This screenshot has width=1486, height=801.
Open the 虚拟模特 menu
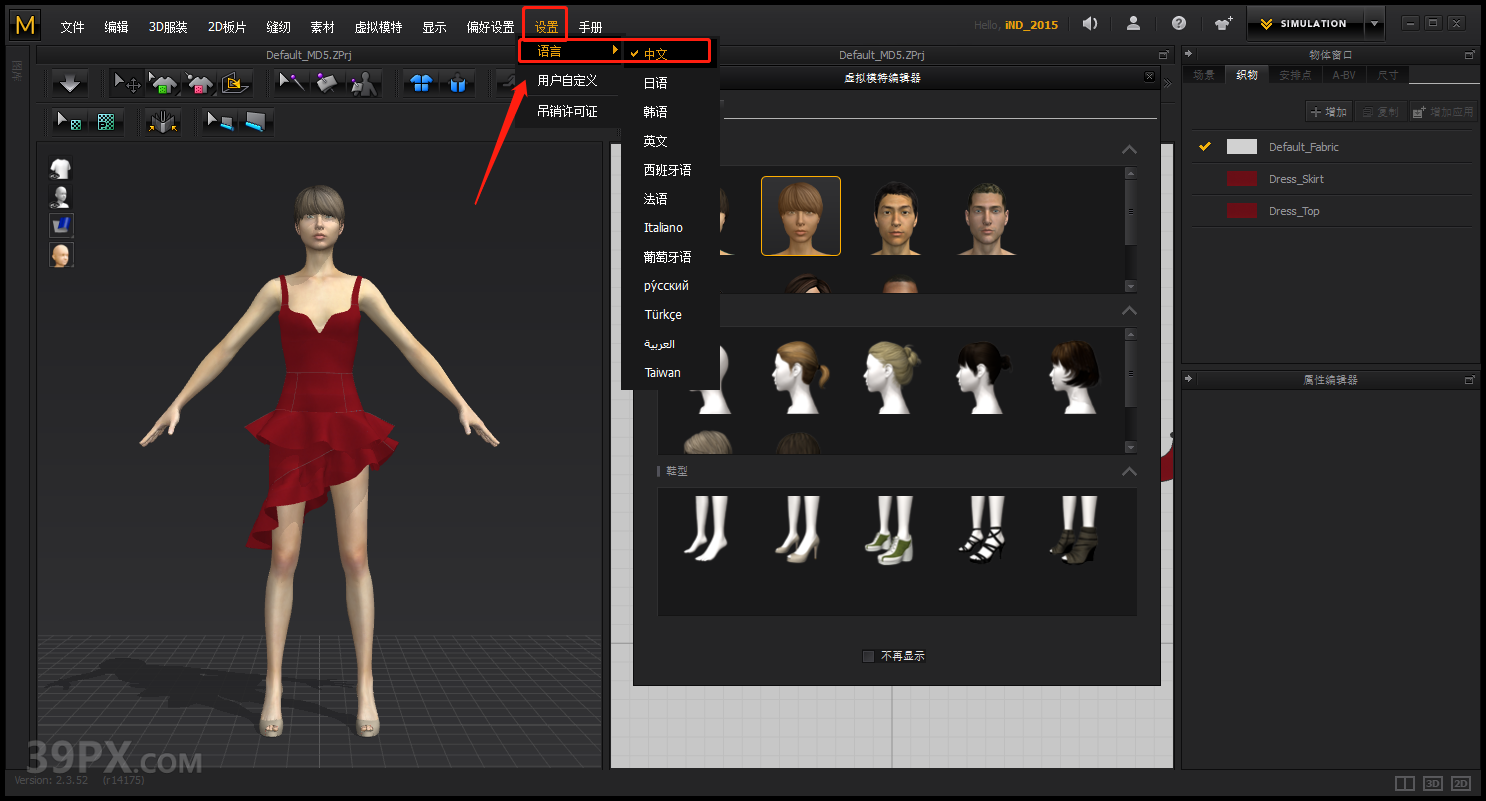[378, 27]
